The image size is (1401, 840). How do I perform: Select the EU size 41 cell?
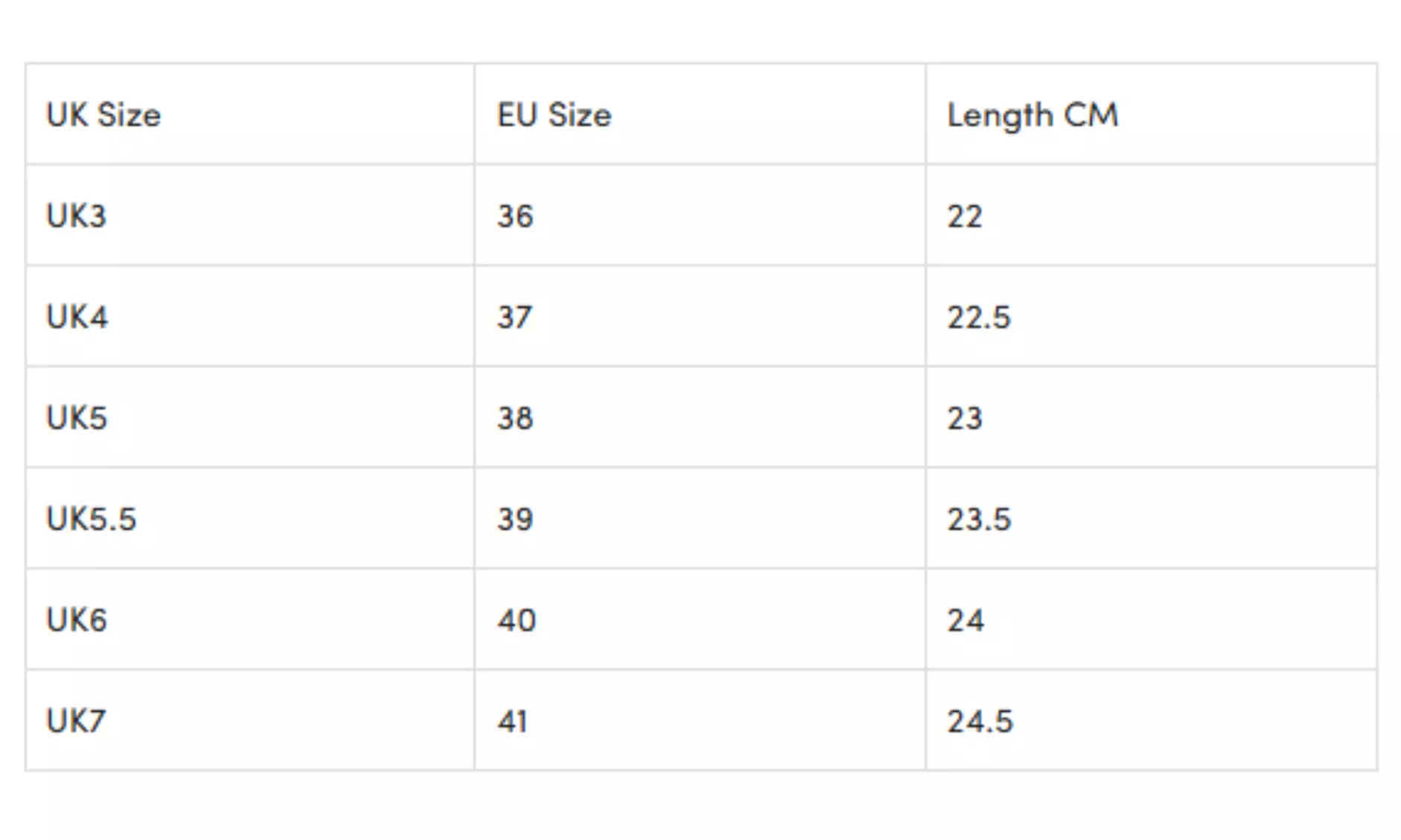(513, 721)
